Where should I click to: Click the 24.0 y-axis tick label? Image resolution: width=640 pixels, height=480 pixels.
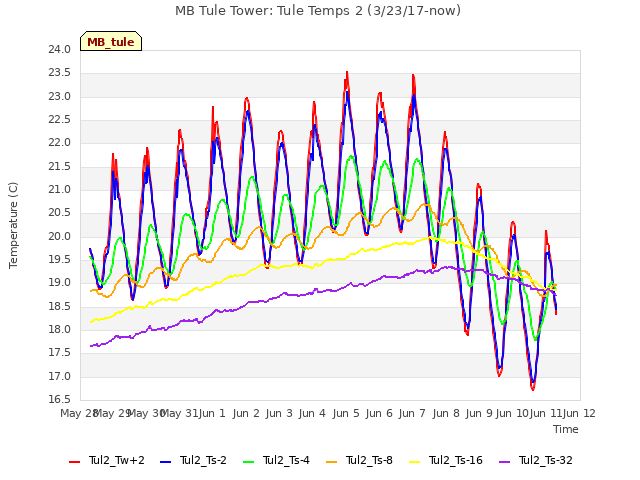(x=60, y=49)
